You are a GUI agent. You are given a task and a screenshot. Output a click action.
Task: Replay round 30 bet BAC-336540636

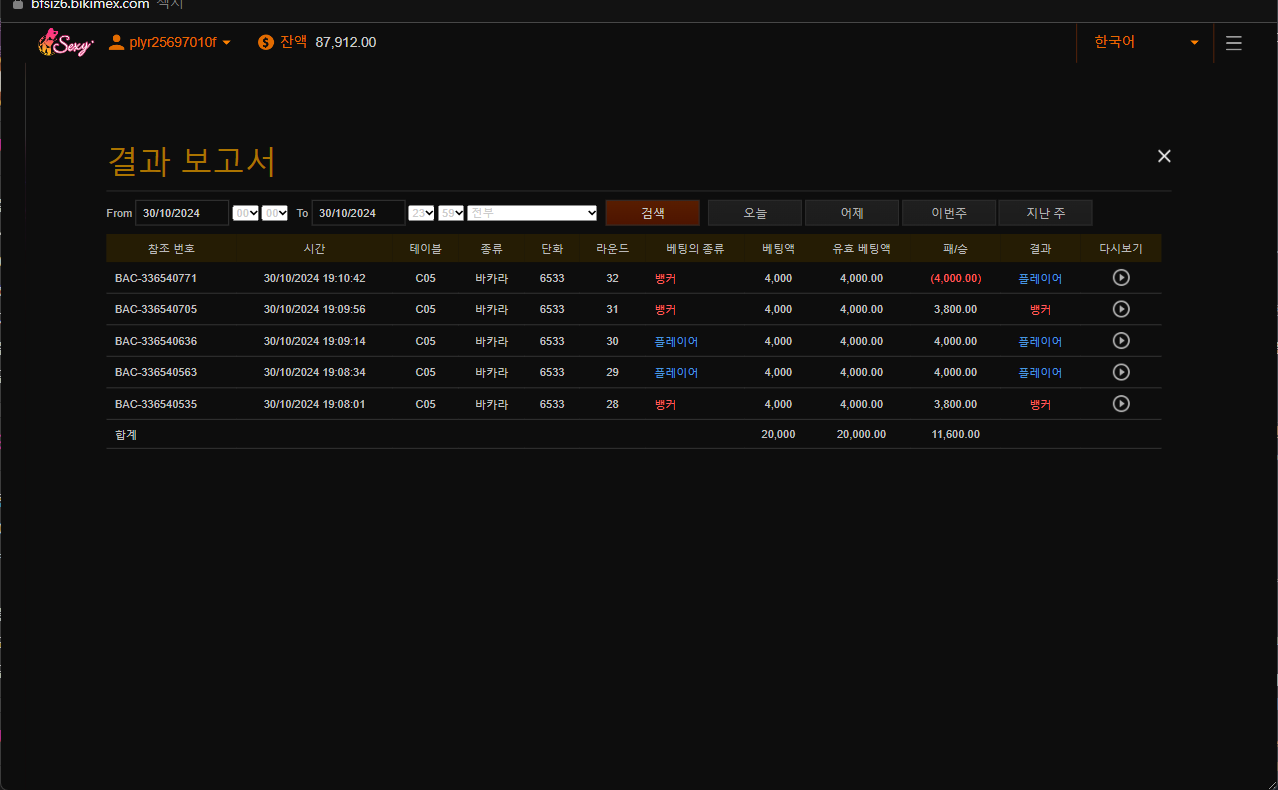[1121, 341]
